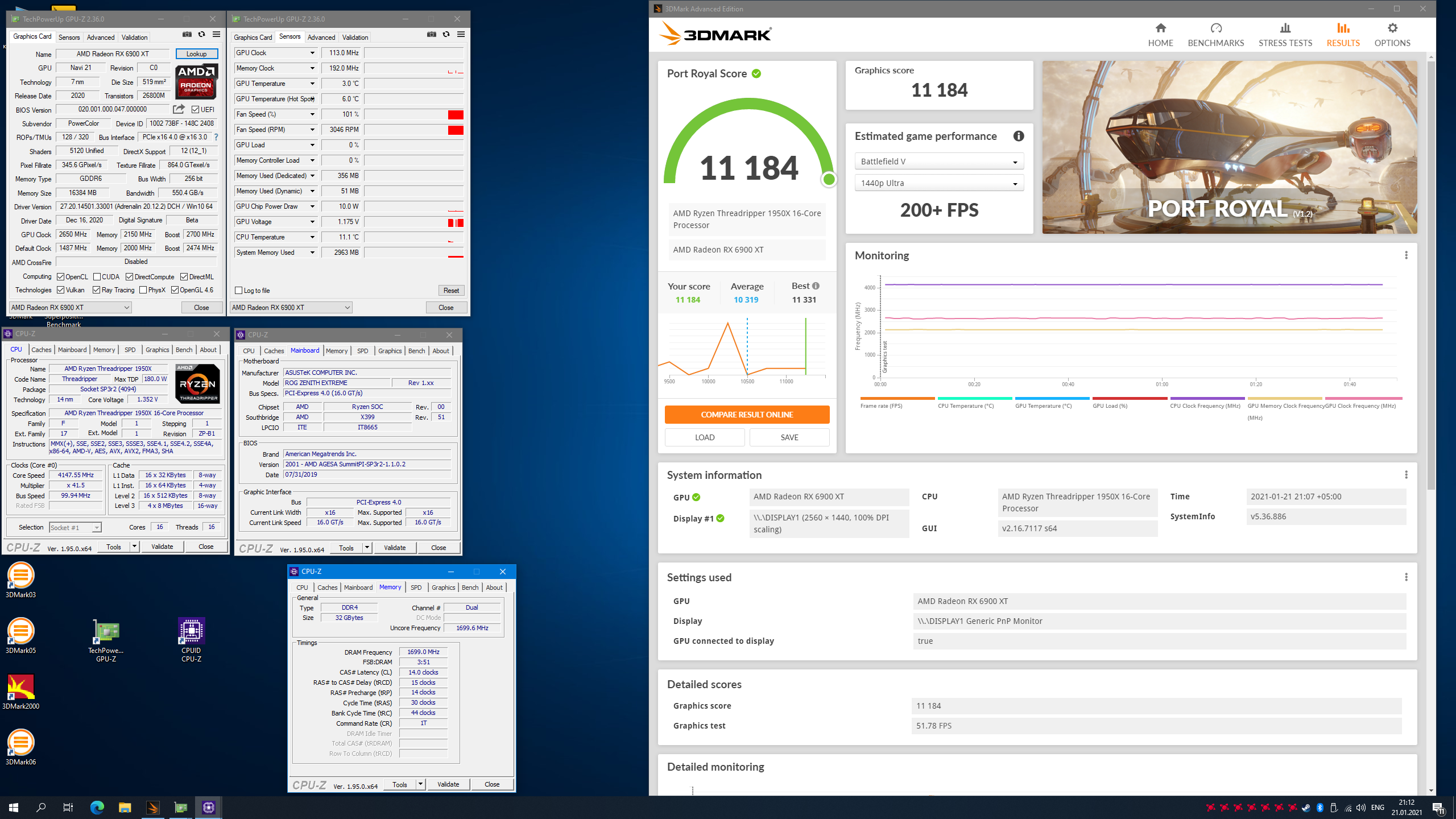Click Reset button in GPU-Z Sensors
The height and width of the screenshot is (819, 1456).
pos(451,291)
